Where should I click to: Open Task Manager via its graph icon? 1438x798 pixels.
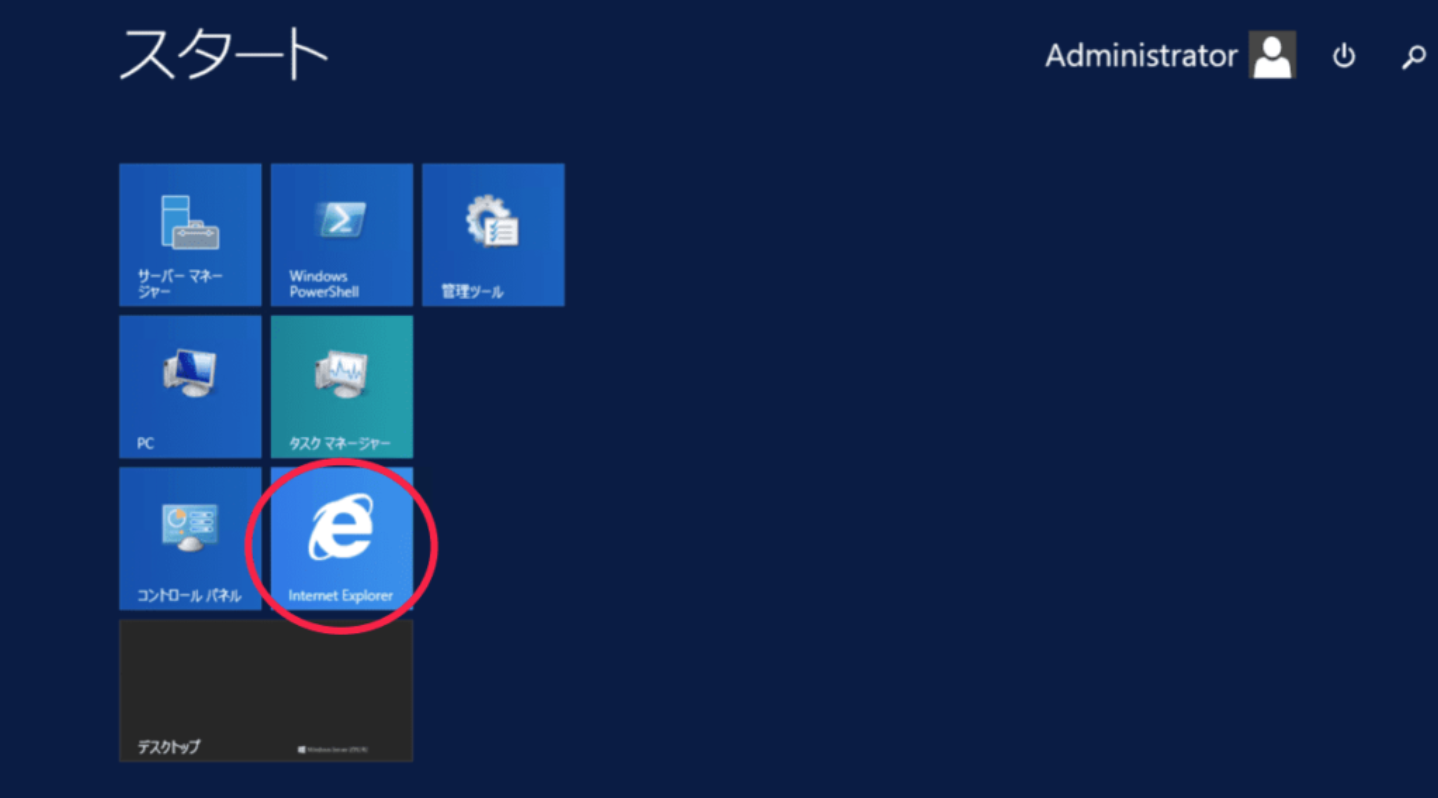[341, 376]
